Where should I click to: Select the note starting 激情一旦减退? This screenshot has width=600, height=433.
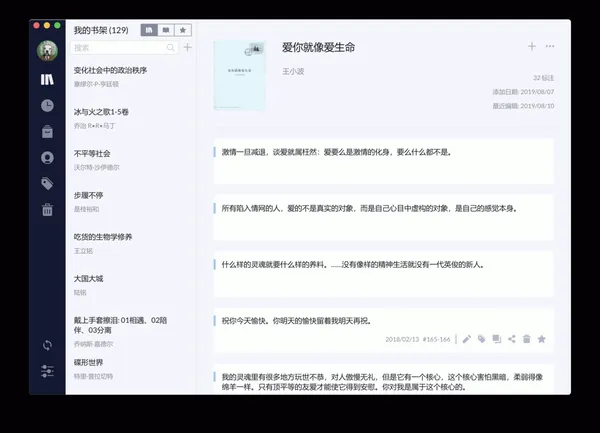383,161
